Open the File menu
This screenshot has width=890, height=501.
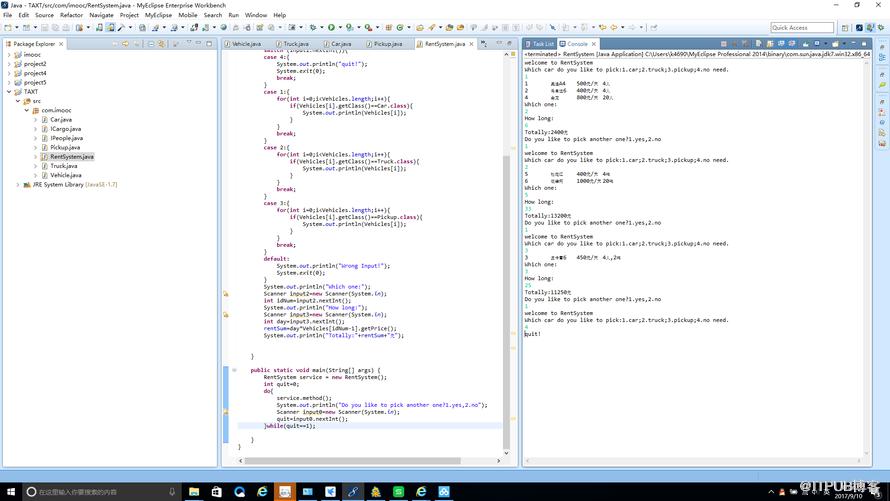7,15
